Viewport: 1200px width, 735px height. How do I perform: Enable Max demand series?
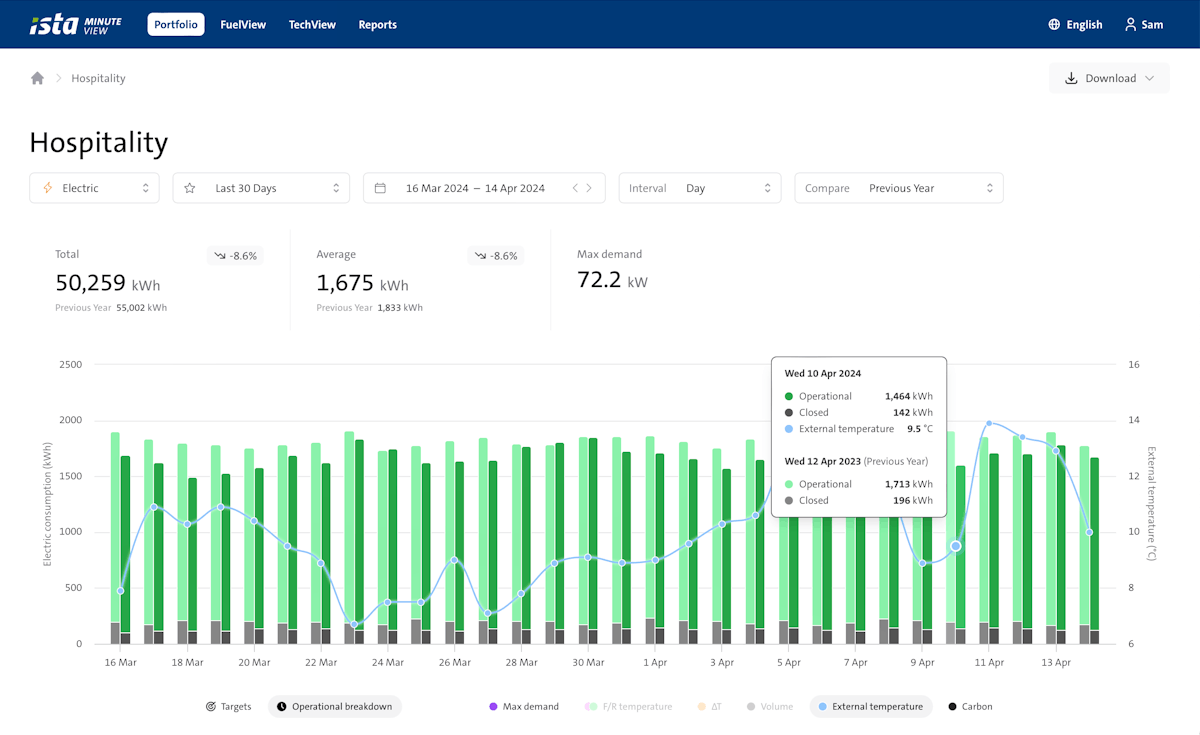click(523, 706)
